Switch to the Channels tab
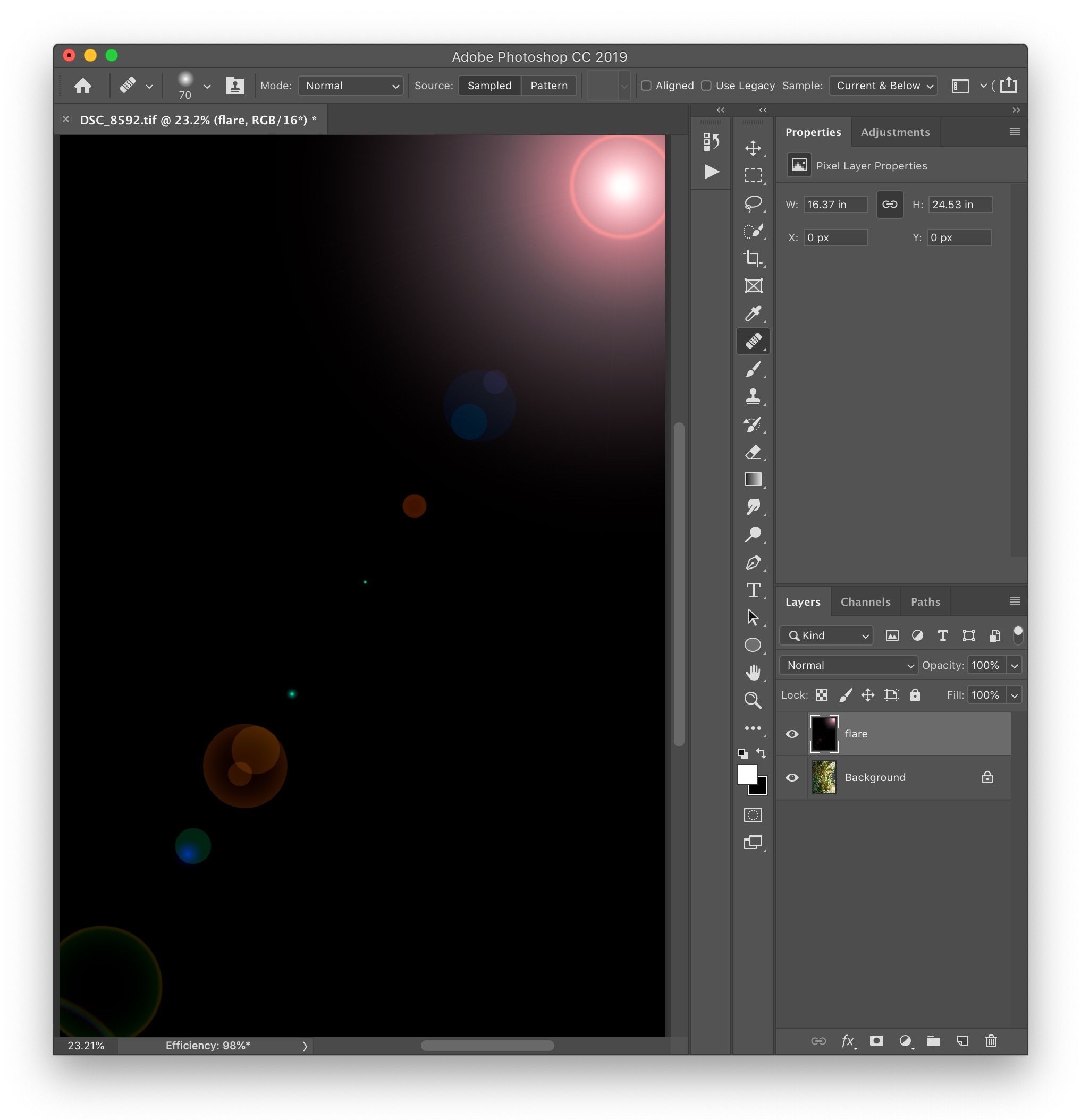Viewport: 1081px width, 1120px height. (865, 601)
